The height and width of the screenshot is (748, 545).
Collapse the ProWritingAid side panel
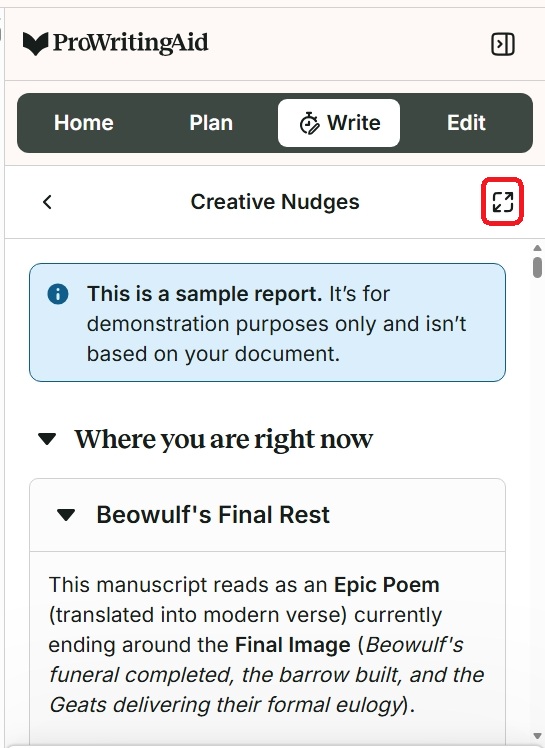503,44
